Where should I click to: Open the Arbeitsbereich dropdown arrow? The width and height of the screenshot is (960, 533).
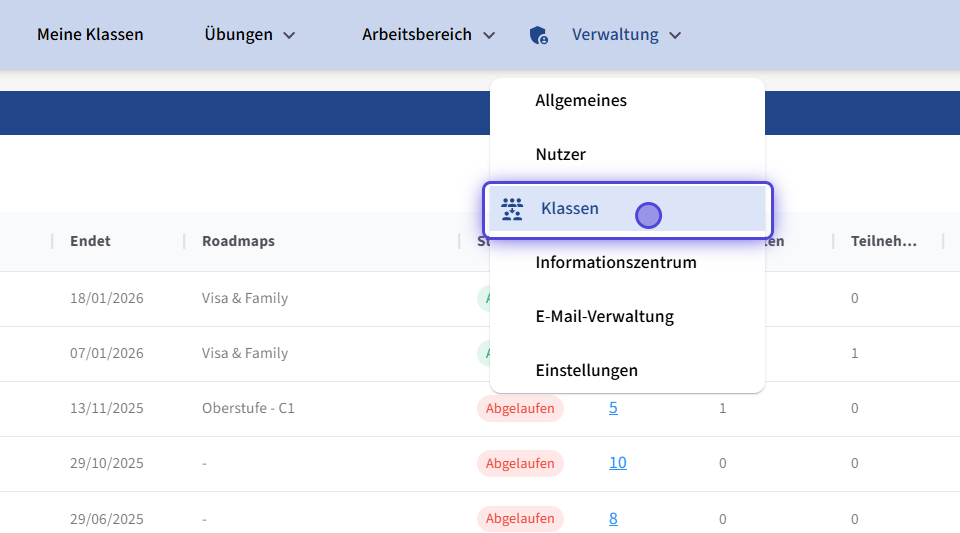(x=488, y=35)
